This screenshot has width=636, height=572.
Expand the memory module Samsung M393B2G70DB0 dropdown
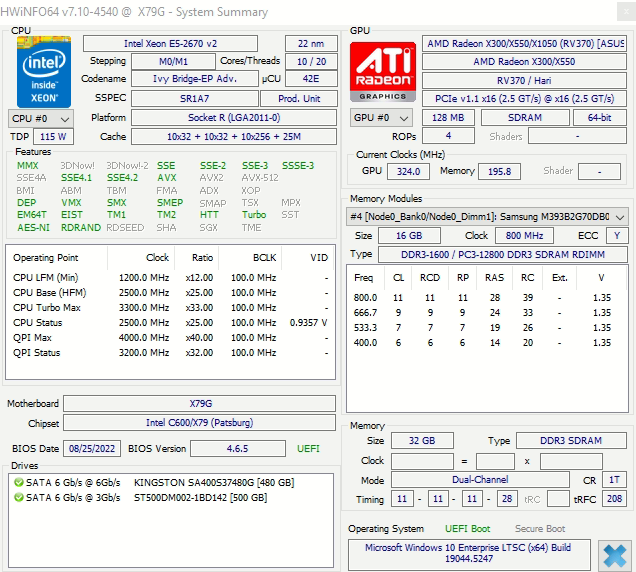[x=487, y=217]
